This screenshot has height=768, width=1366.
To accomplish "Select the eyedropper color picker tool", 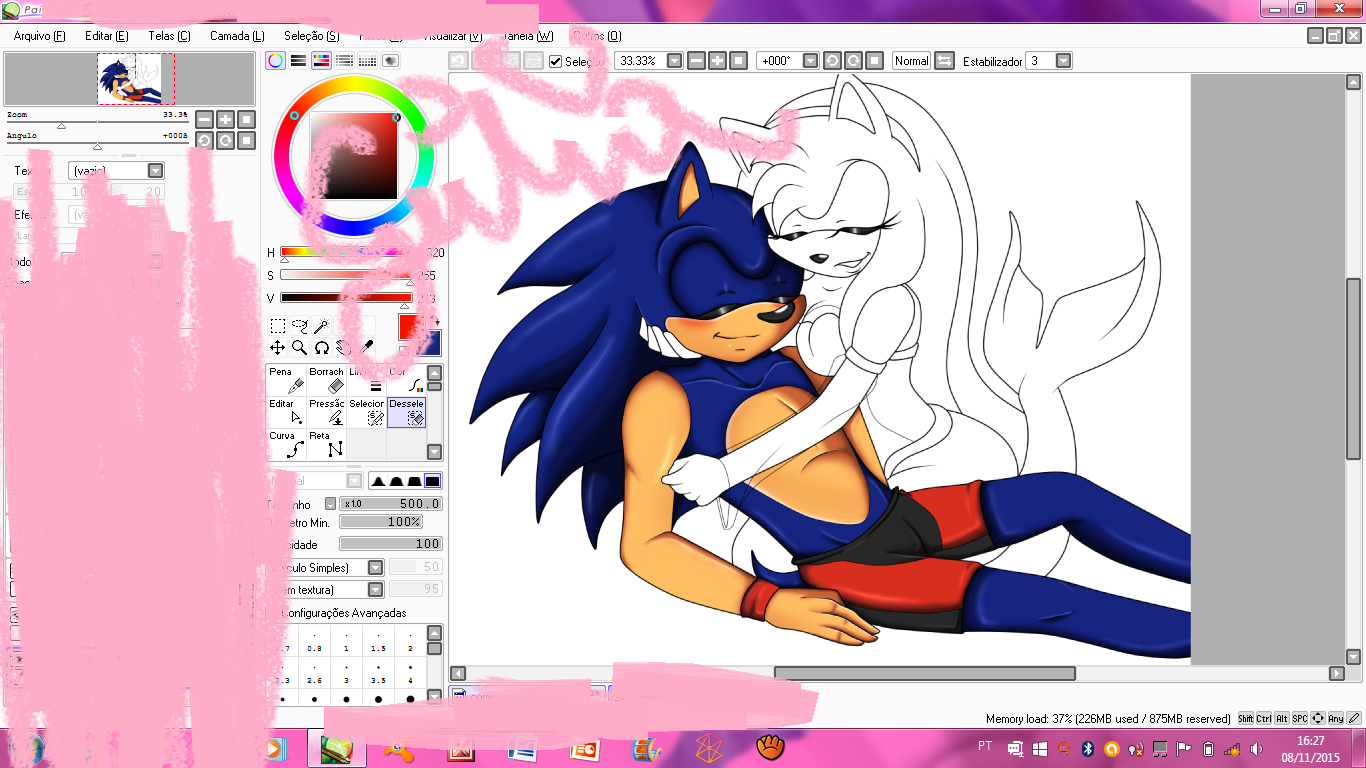I will 366,348.
